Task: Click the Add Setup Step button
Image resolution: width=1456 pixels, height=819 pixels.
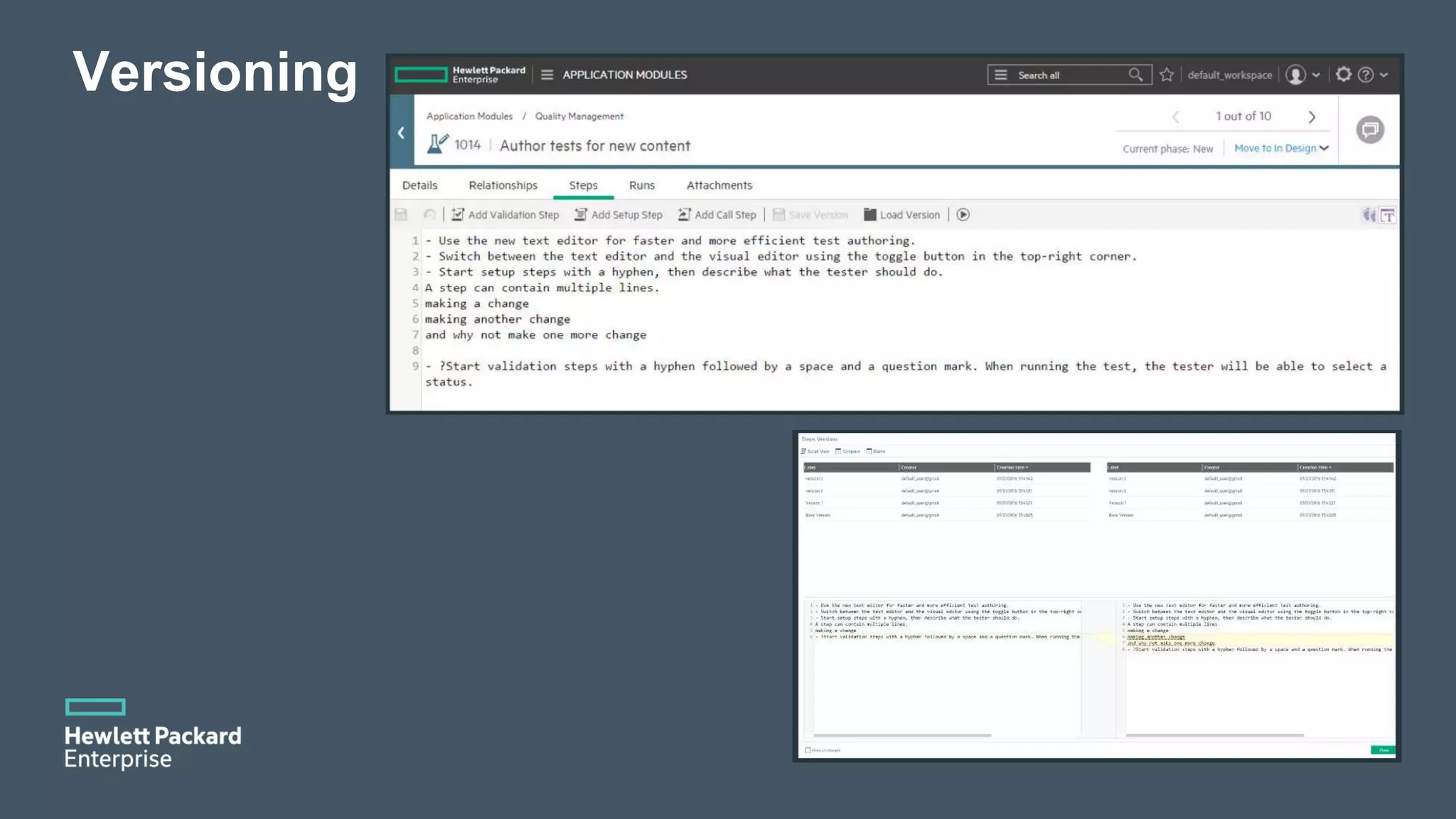Action: click(x=619, y=215)
